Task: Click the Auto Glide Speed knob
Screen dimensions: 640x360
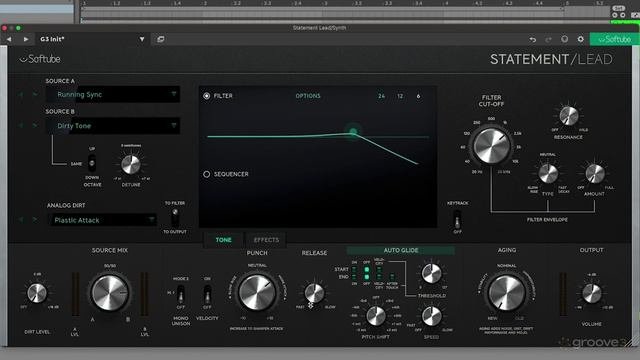Action: tap(431, 316)
